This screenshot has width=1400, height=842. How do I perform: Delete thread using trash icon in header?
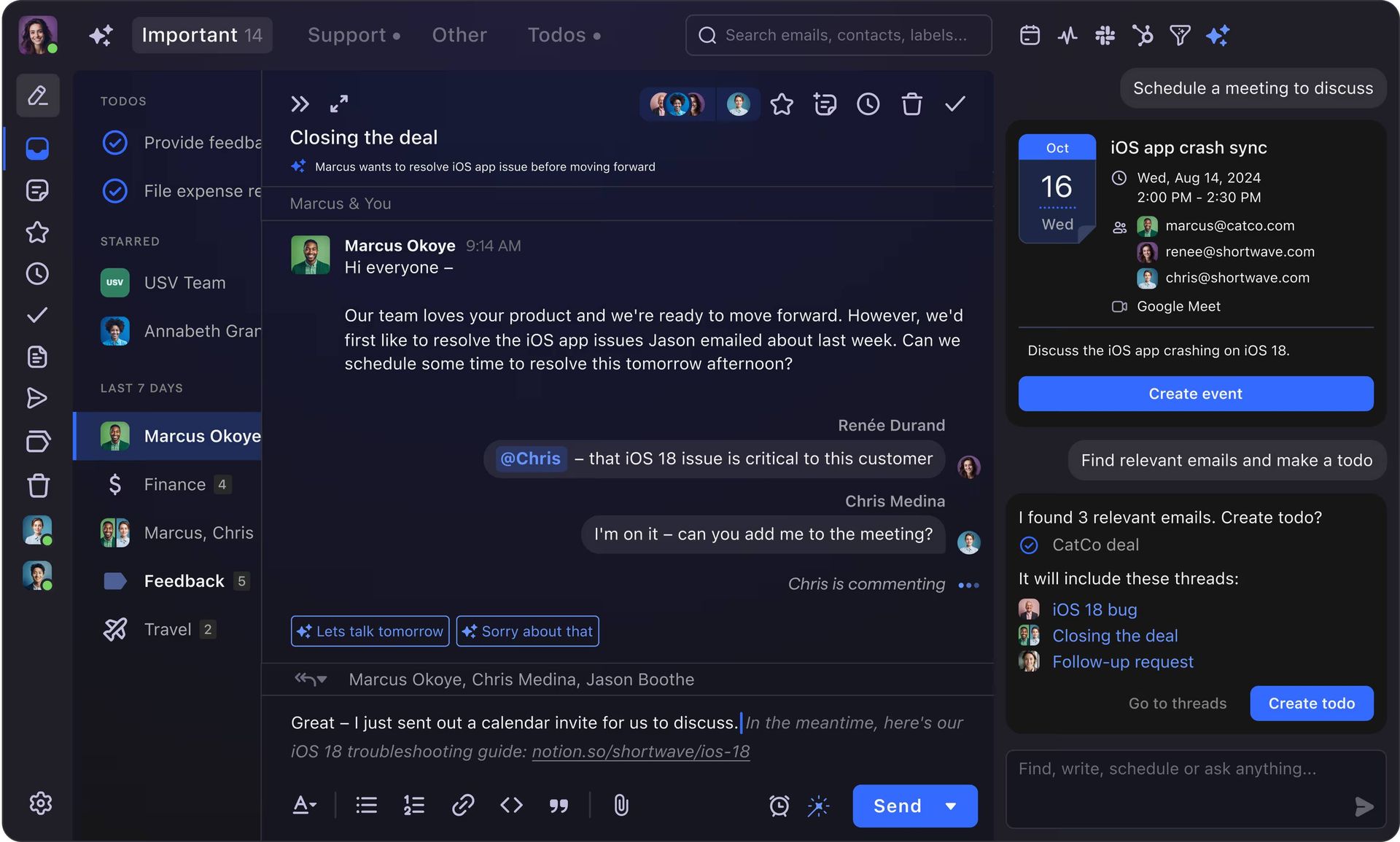[911, 104]
